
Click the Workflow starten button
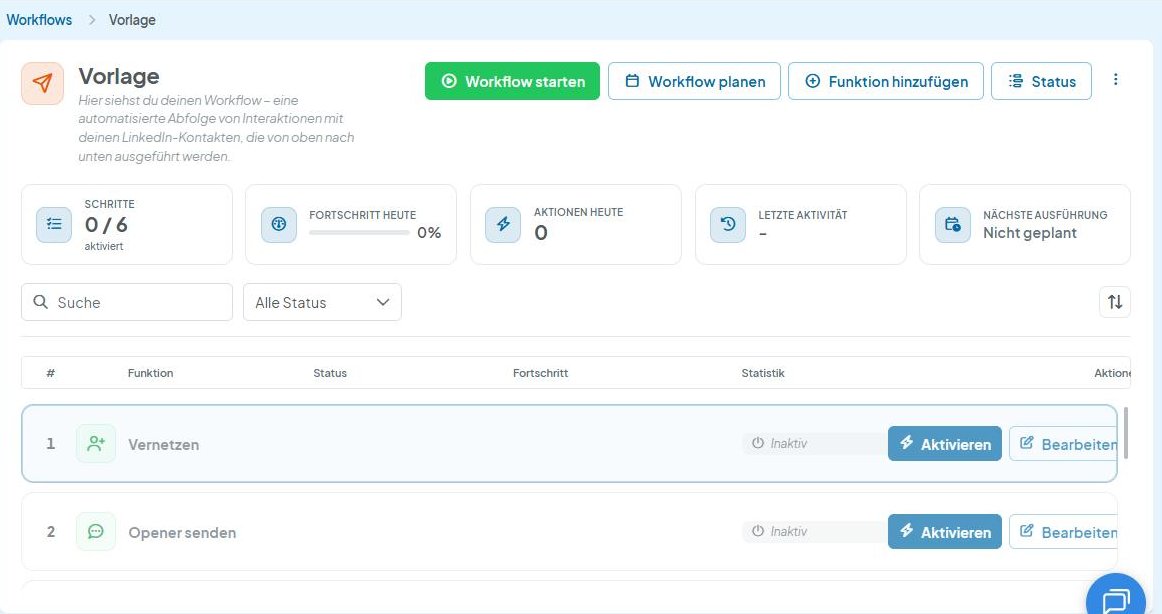(512, 81)
